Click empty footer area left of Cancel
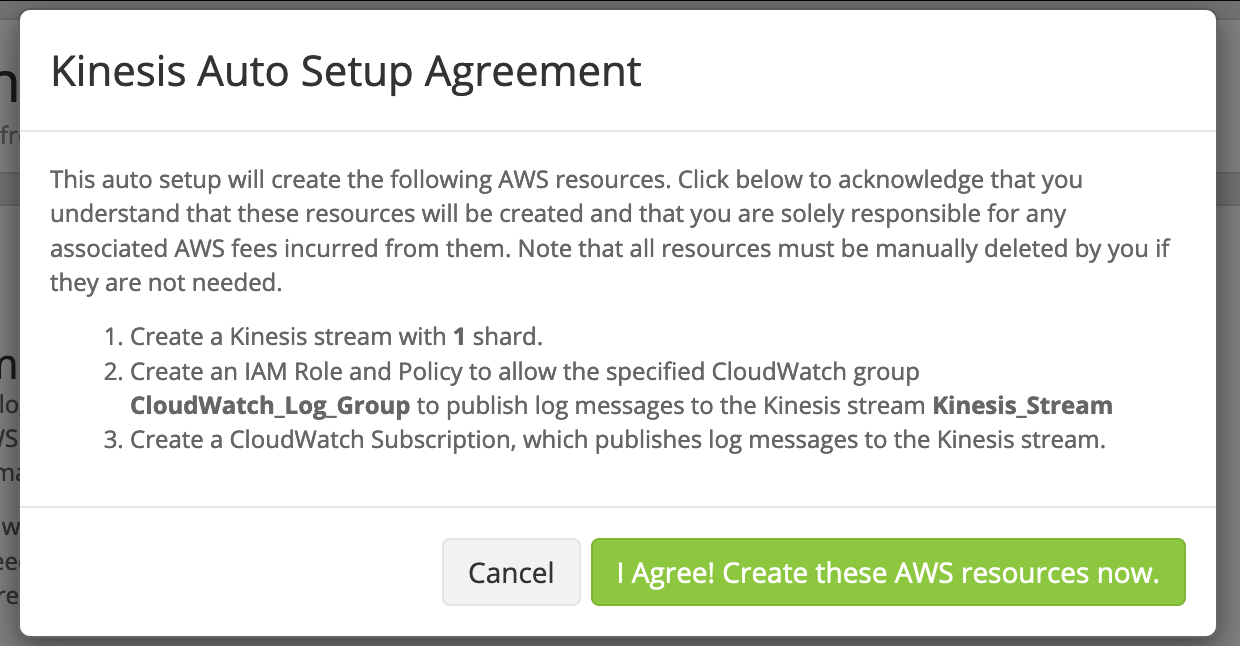1240x646 pixels. (230, 573)
